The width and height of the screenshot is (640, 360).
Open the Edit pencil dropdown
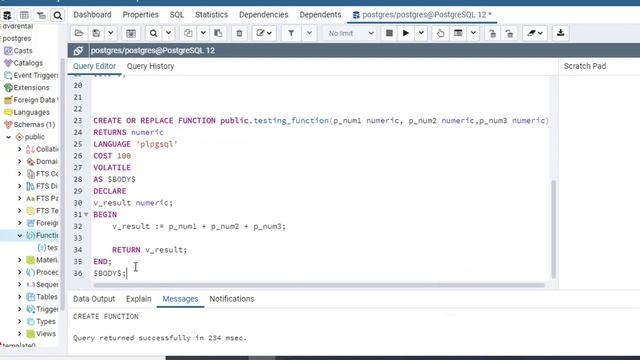click(x=264, y=33)
